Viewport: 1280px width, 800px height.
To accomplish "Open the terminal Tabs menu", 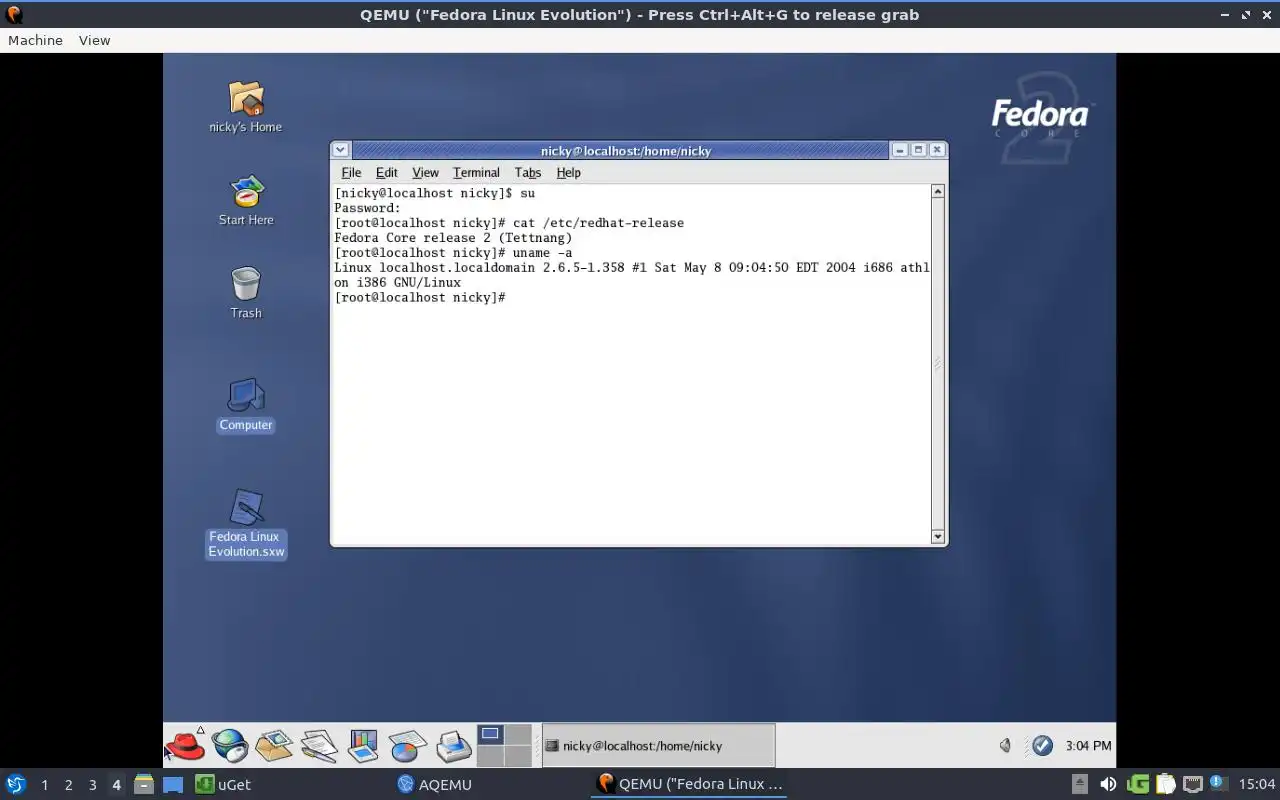I will 527,172.
